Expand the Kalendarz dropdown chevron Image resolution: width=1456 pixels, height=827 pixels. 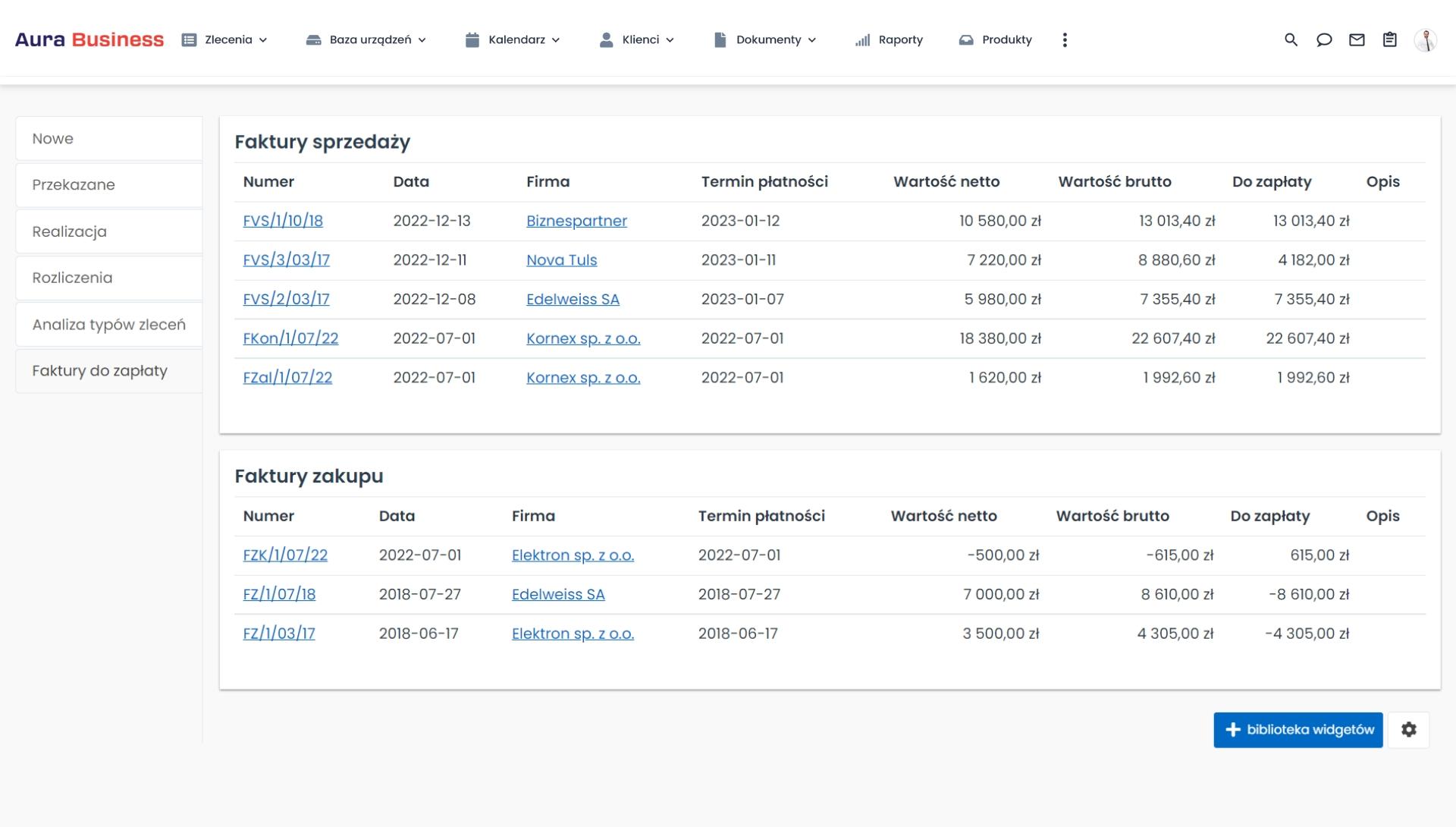pyautogui.click(x=556, y=40)
